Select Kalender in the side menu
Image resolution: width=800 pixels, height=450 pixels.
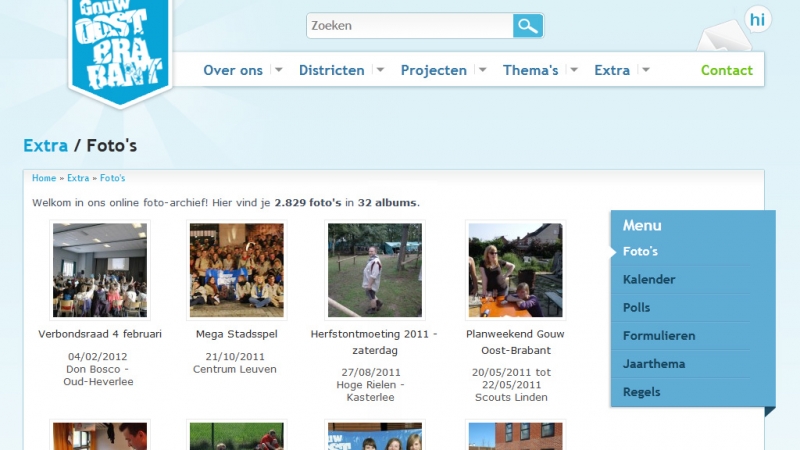pos(649,280)
